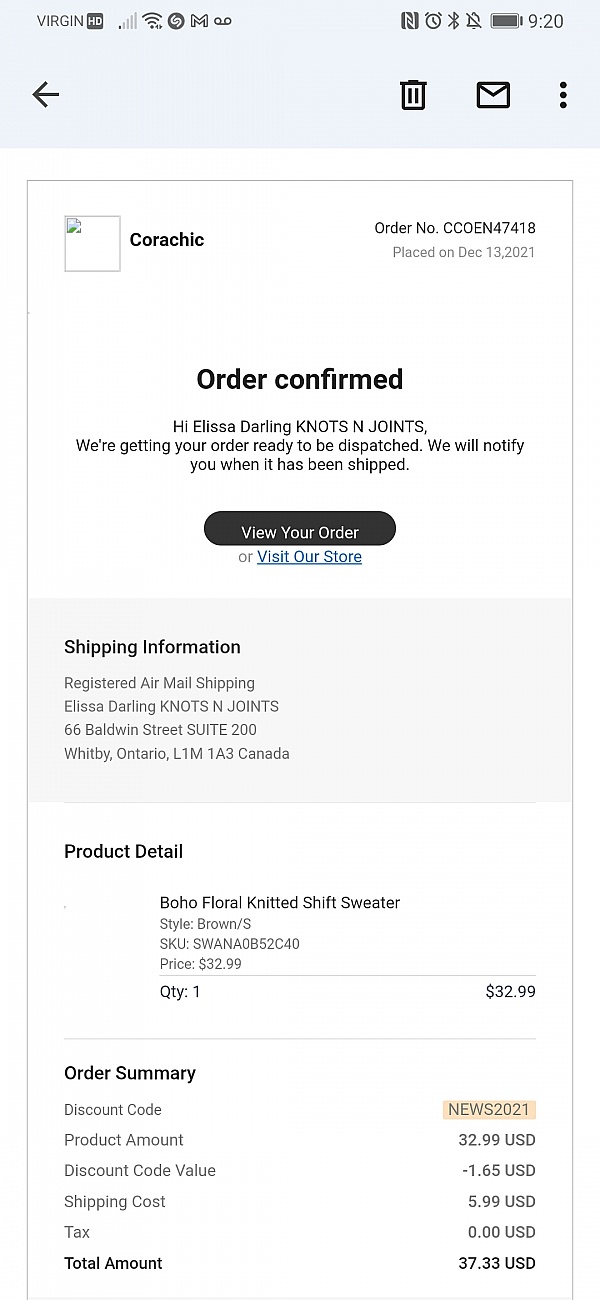Tap the Bluetooth status icon
600x1300 pixels.
[453, 21]
